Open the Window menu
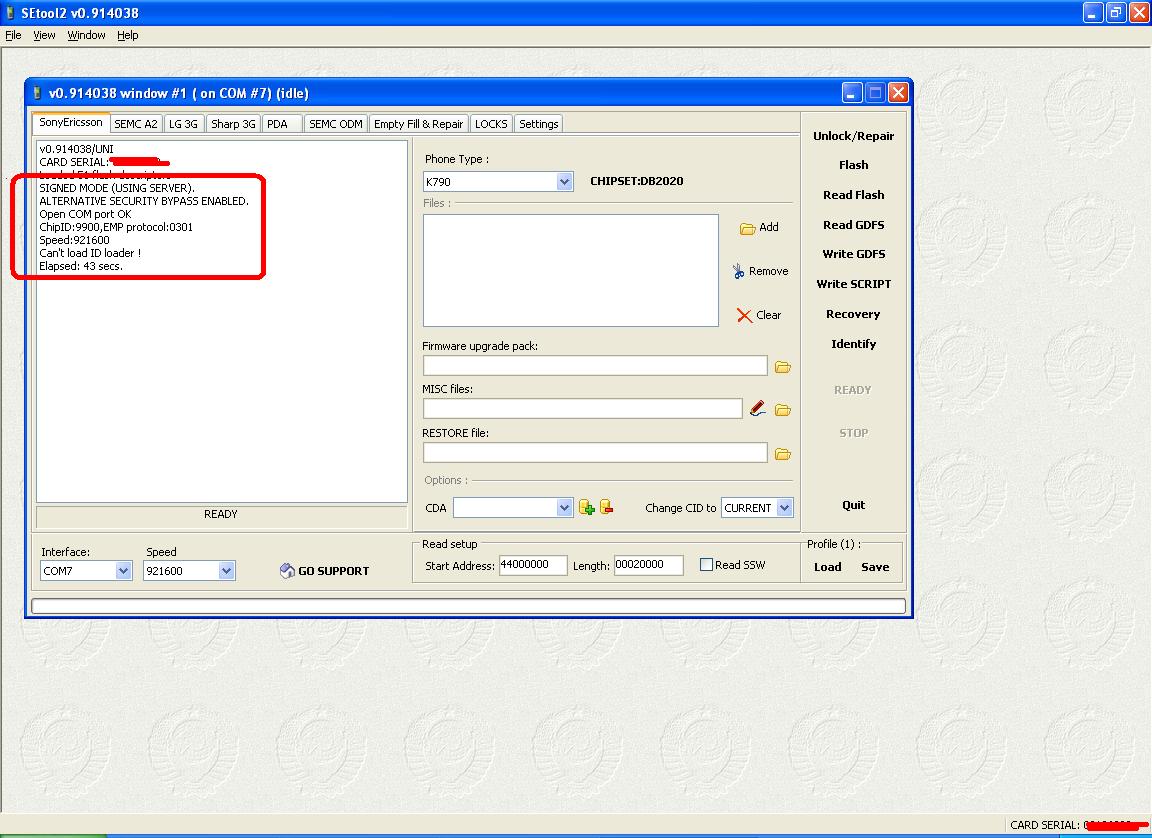The width and height of the screenshot is (1152, 838). coord(86,35)
